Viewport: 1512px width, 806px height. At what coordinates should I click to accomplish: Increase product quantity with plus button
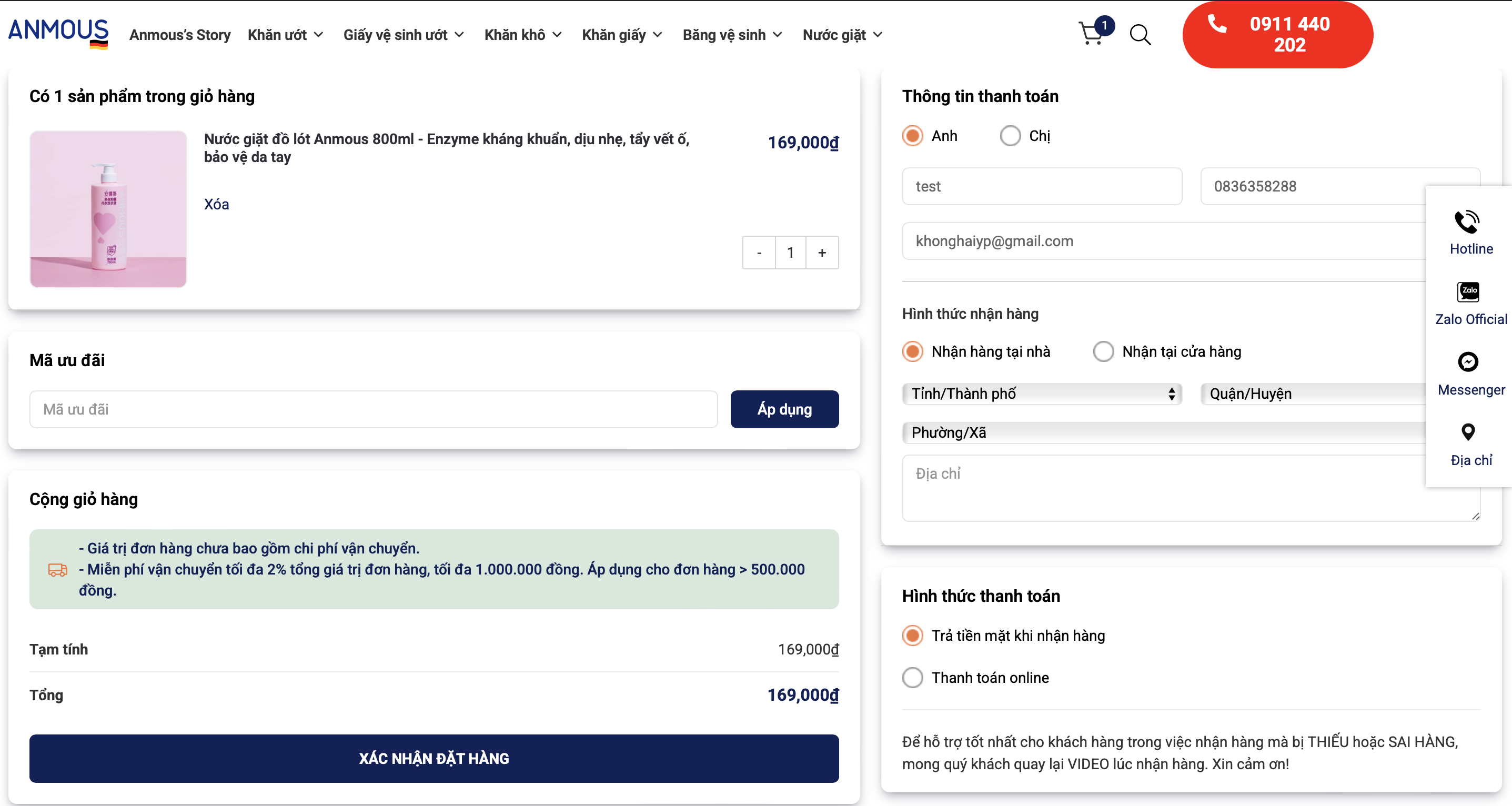(x=822, y=253)
